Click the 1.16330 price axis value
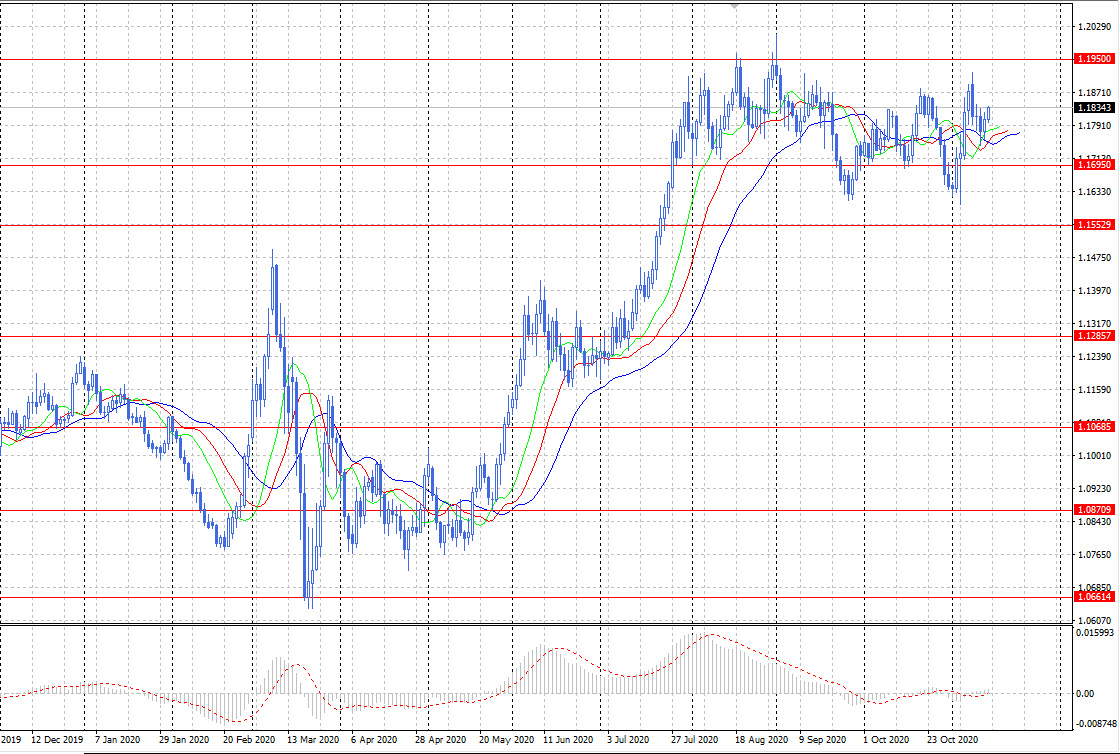 [1096, 192]
